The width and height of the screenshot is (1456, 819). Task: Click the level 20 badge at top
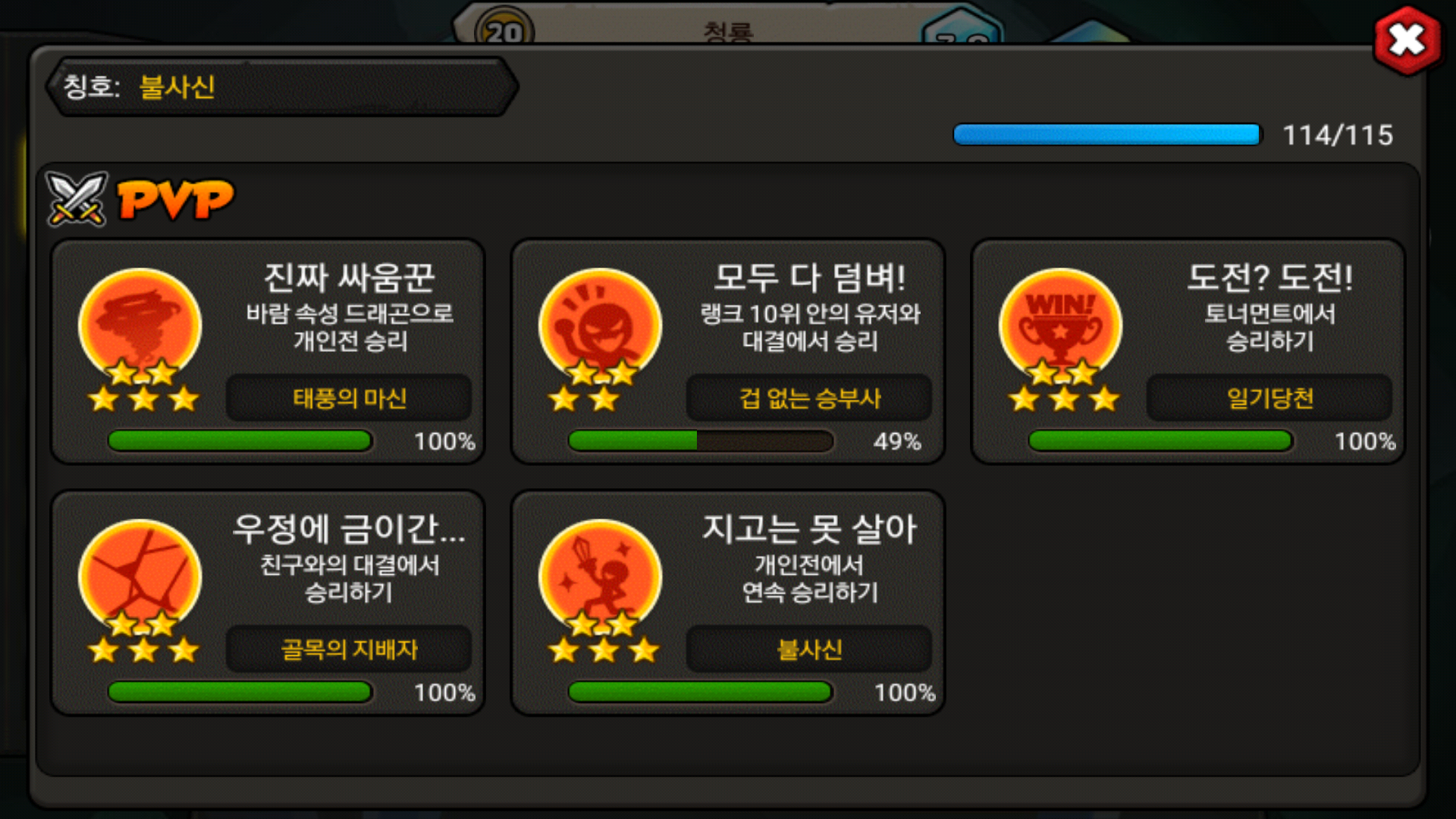coord(504,30)
